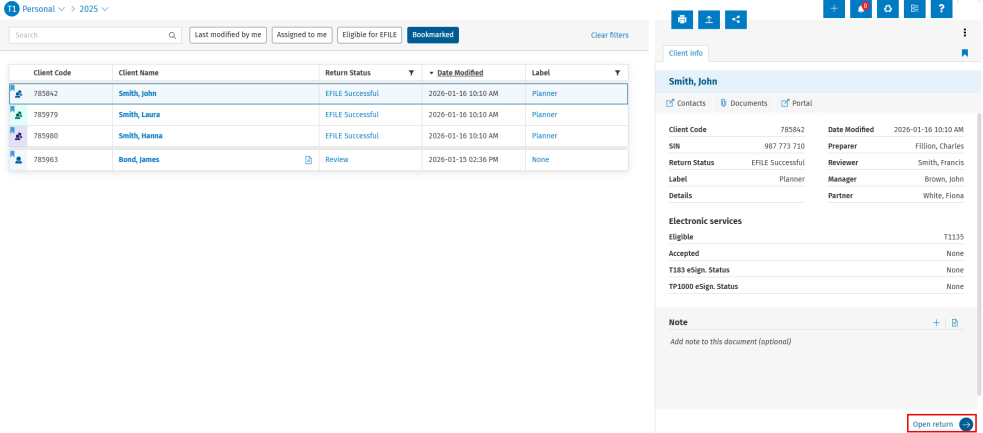983x433 pixels.
Task: Toggle the Assigned to me filter
Action: pos(303,35)
